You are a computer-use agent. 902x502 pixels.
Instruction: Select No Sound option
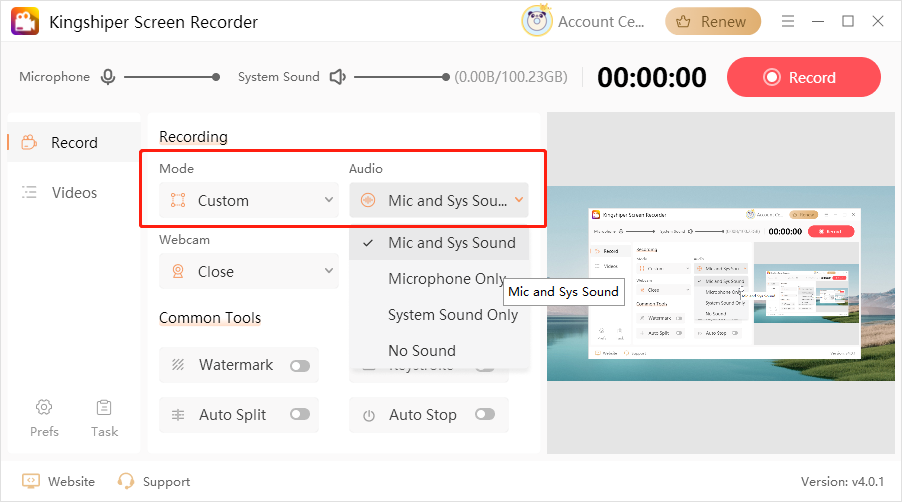pyautogui.click(x=439, y=350)
